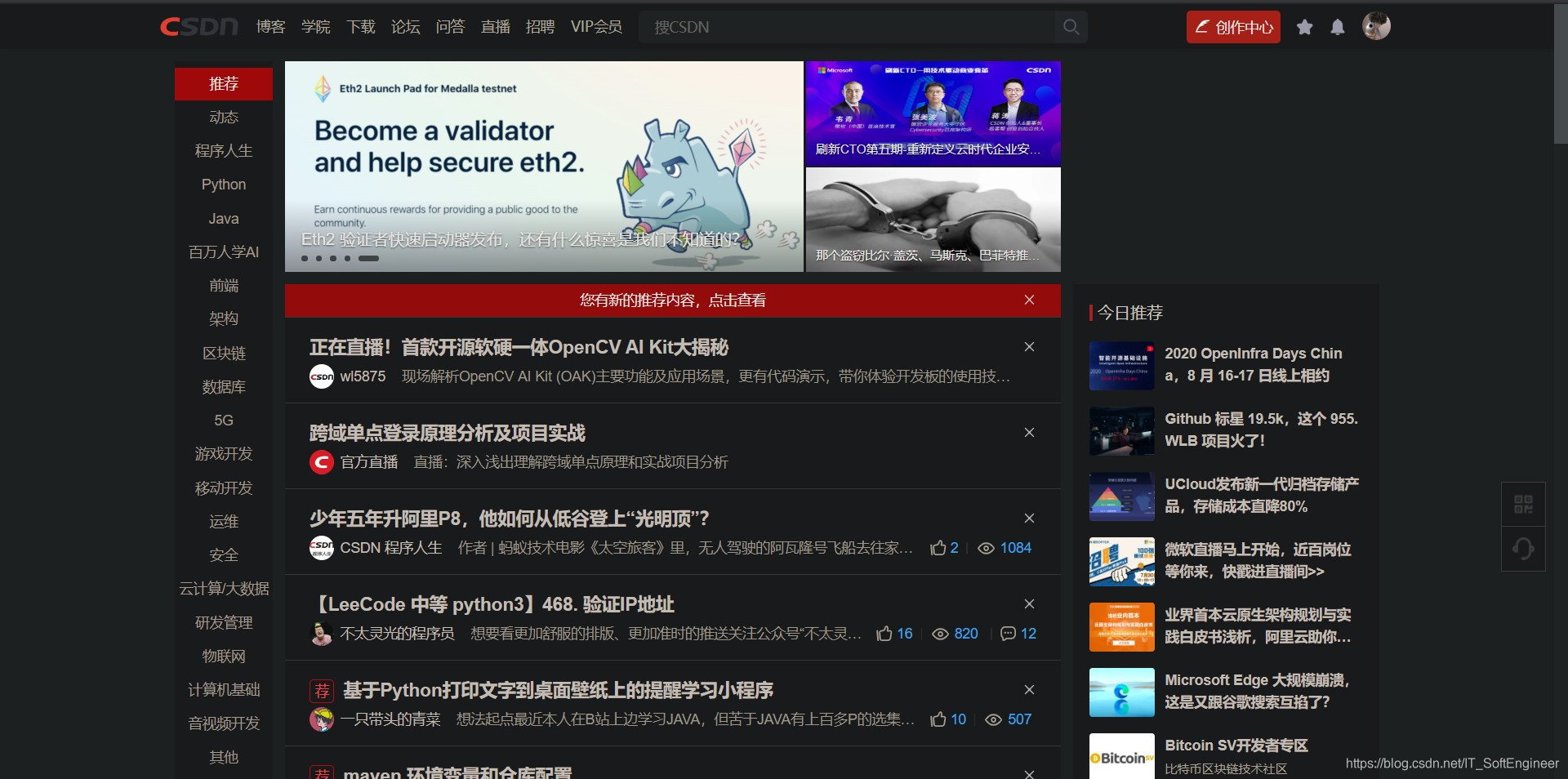Image resolution: width=1568 pixels, height=779 pixels.
Task: Open article 基于Python打印文字到桌面壁纸
Action: 558,690
